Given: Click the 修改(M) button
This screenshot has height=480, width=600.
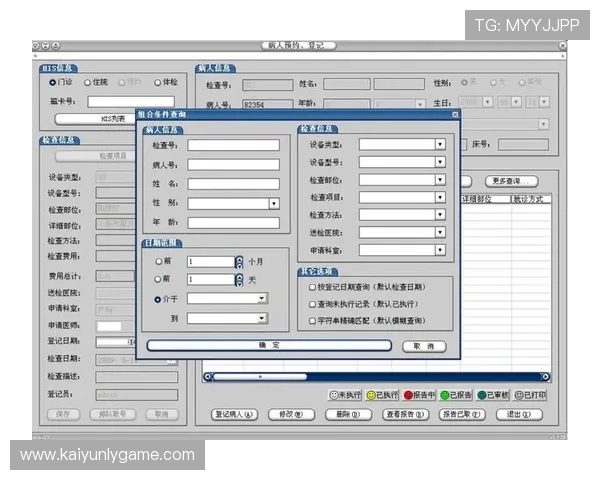Looking at the screenshot, I should coord(291,414).
